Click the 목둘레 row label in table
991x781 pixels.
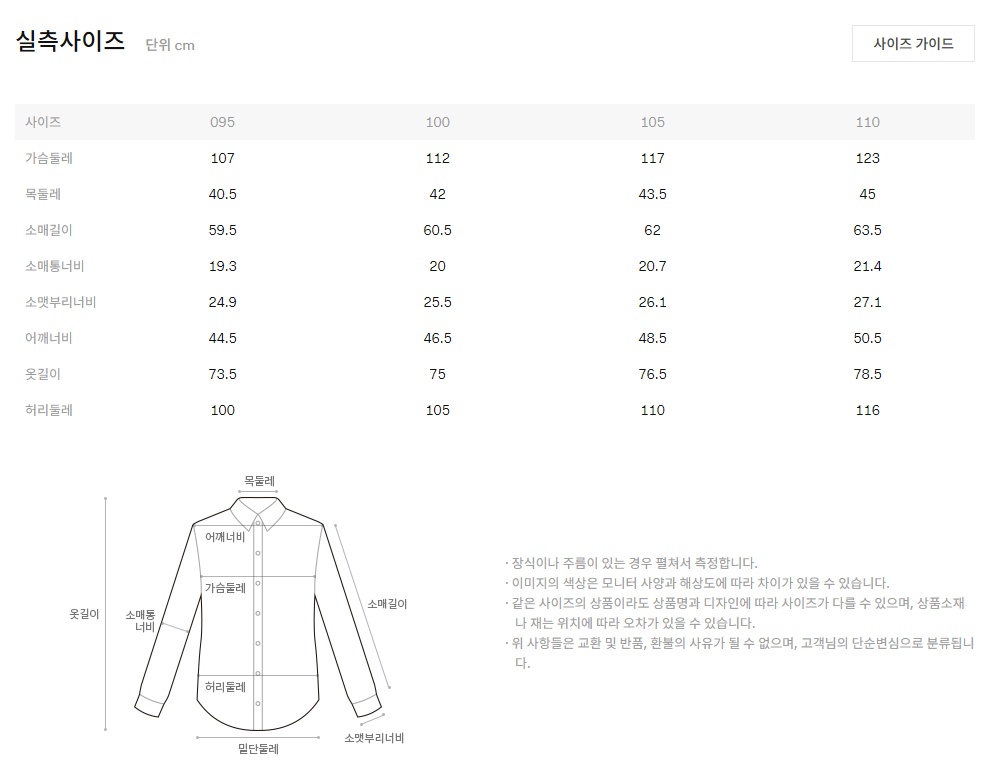43,194
